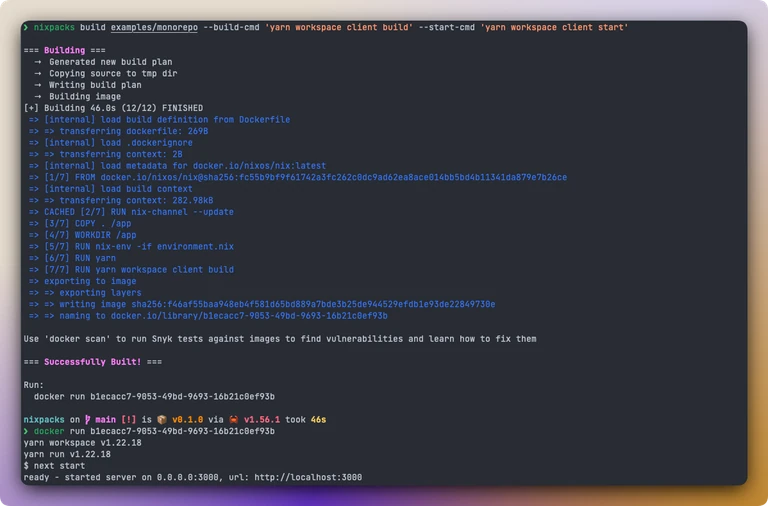Click 'yarn workspace client start' quoted string
Screen dimensions: 768x506
554,27
